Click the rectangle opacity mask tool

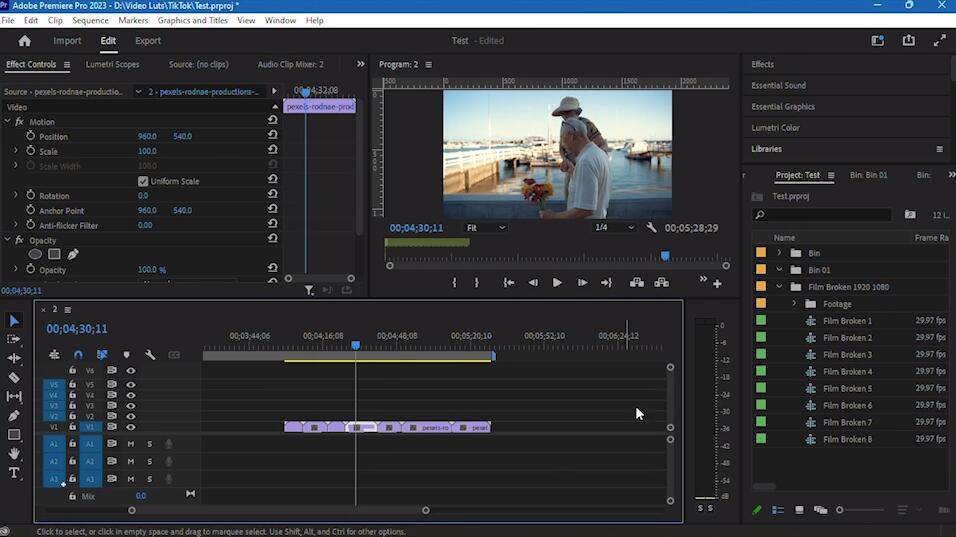[54, 254]
